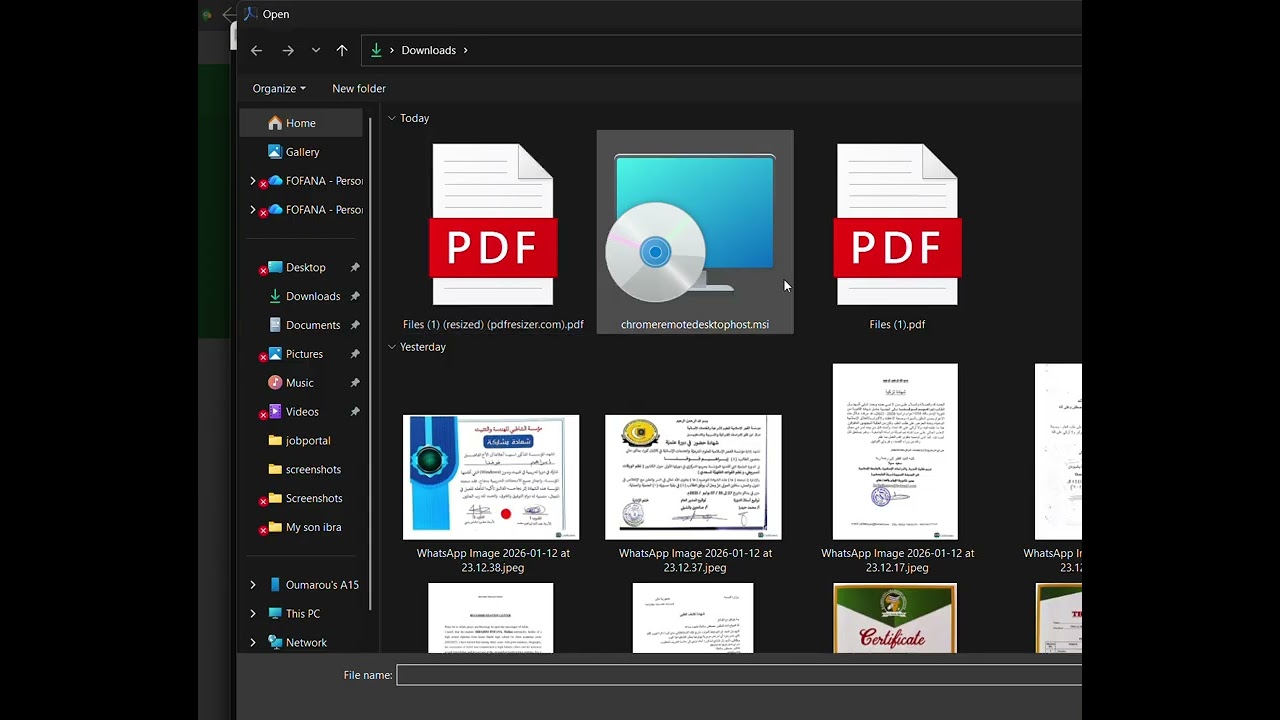
Task: Expand Oumarou's A15 device node
Action: tap(252, 585)
